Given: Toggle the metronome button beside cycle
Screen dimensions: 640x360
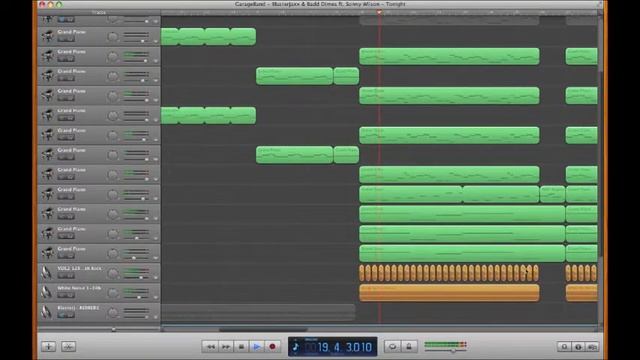Looking at the screenshot, I should coord(409,347).
